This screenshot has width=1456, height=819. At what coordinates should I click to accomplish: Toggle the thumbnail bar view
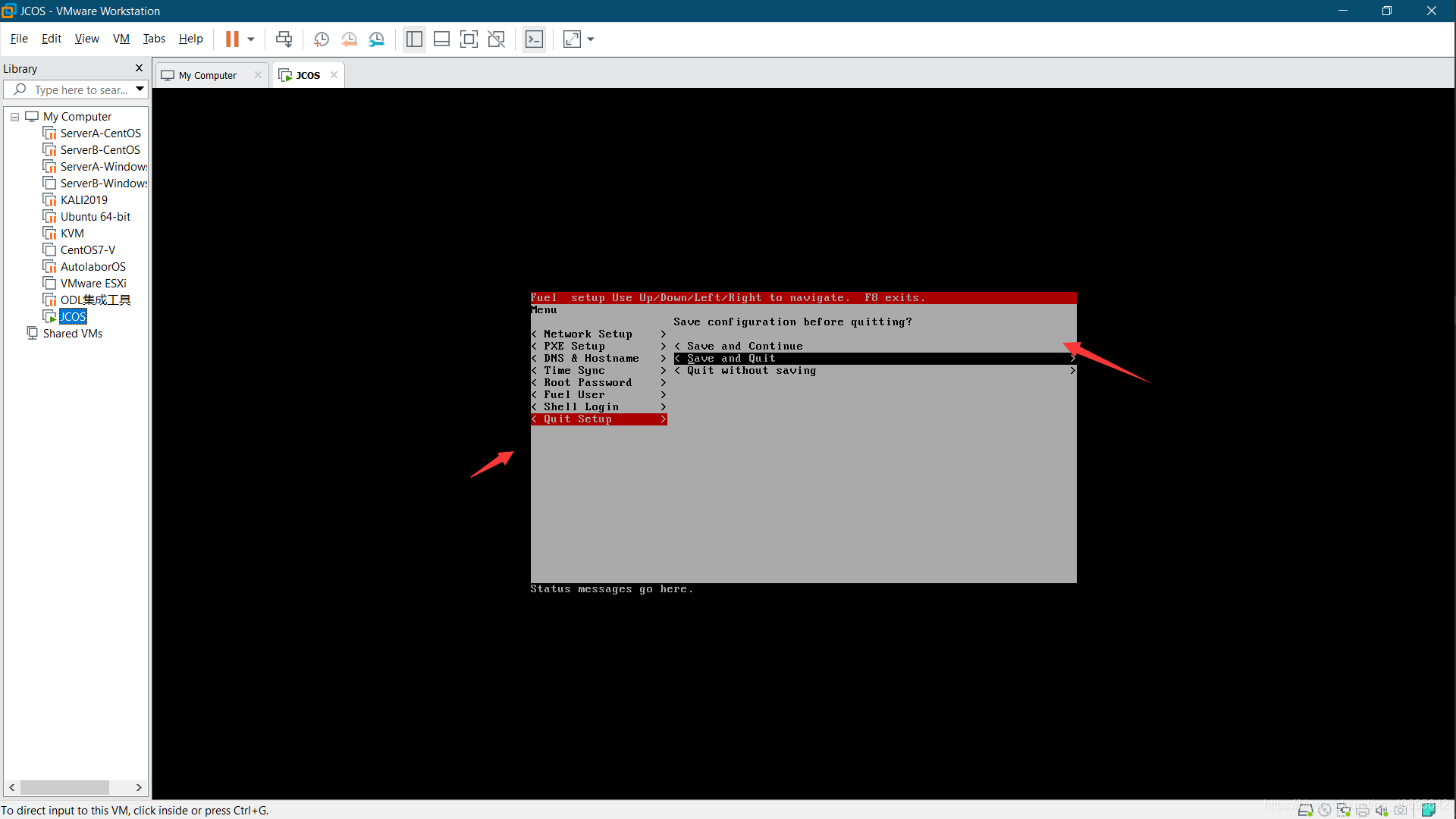coord(441,39)
